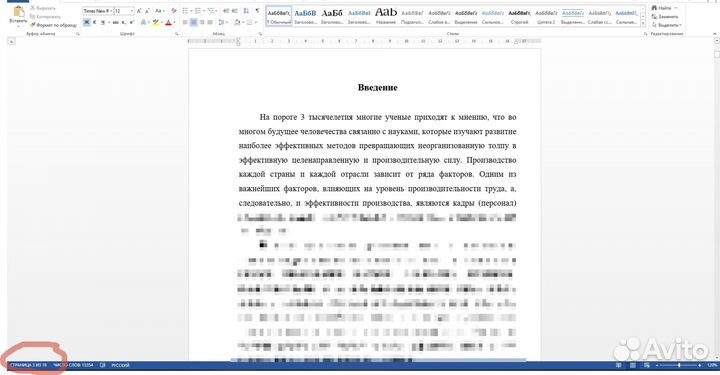This screenshot has width=720, height=375.
Task: Clear all formatting with the eraser icon
Action: pos(174,11)
